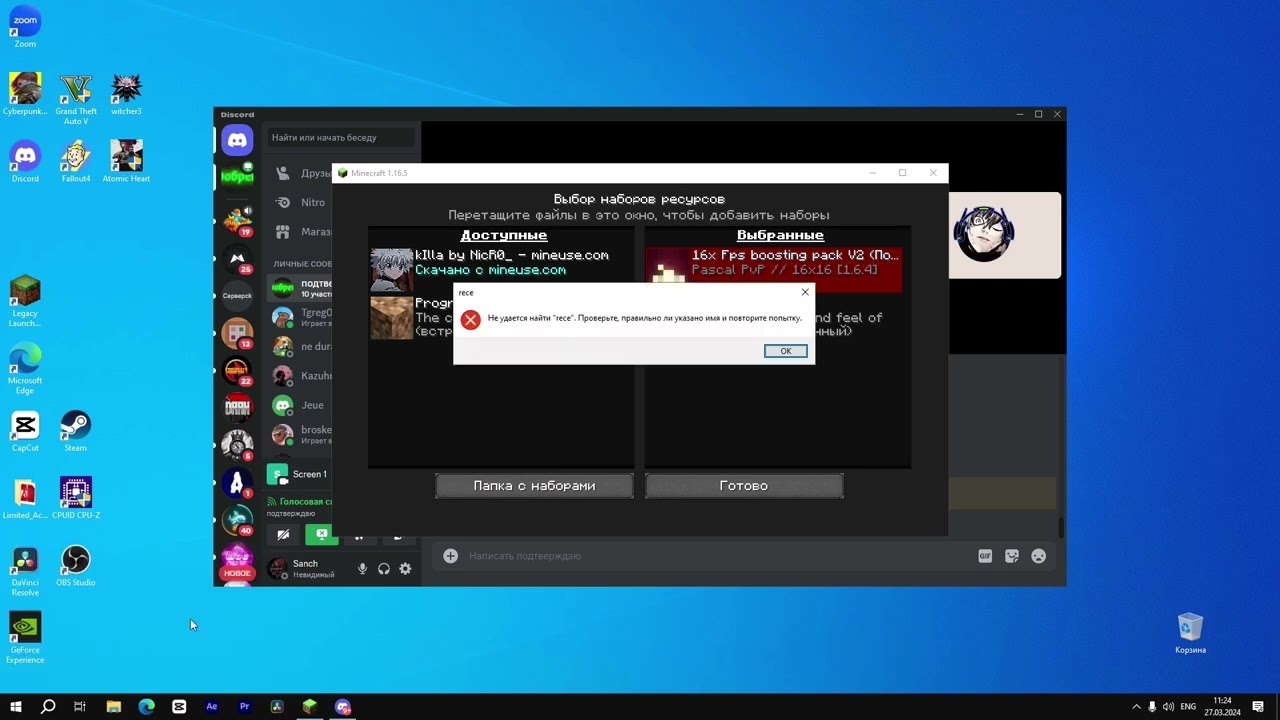The image size is (1280, 720).
Task: Open the Windows Start menu
Action: pyautogui.click(x=15, y=707)
